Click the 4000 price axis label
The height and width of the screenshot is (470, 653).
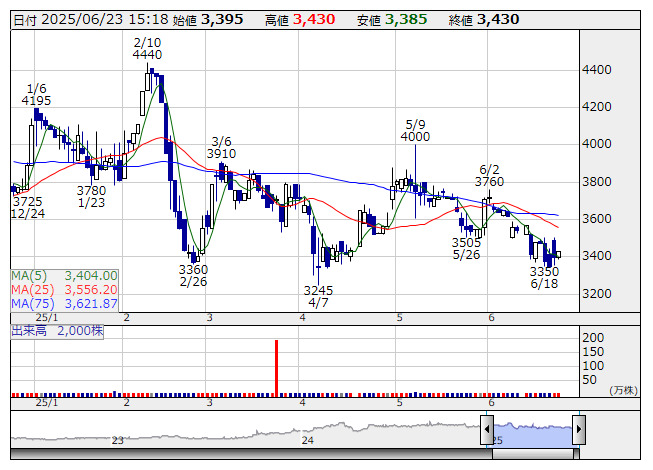597,144
